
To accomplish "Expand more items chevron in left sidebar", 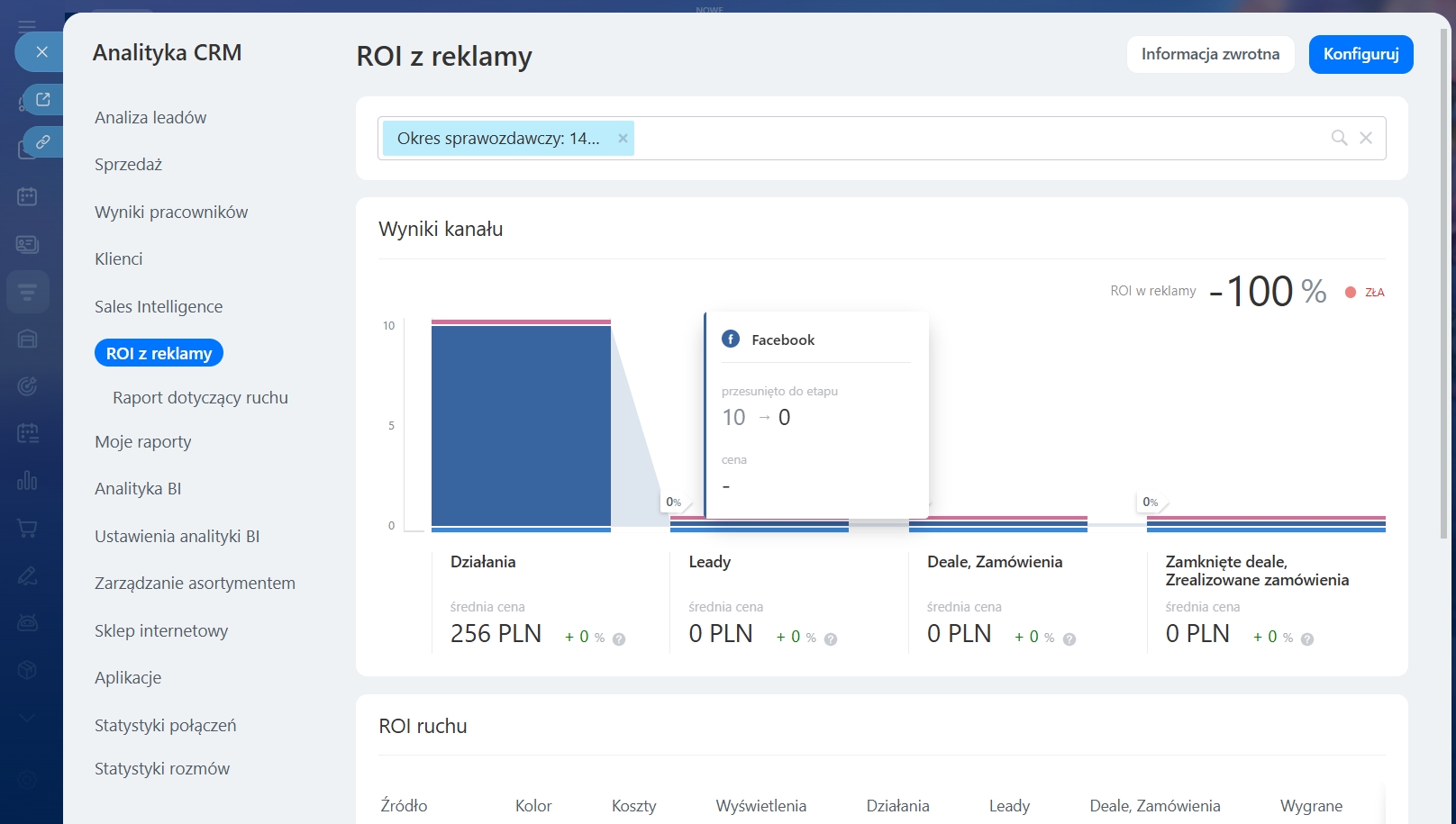I will click(27, 718).
